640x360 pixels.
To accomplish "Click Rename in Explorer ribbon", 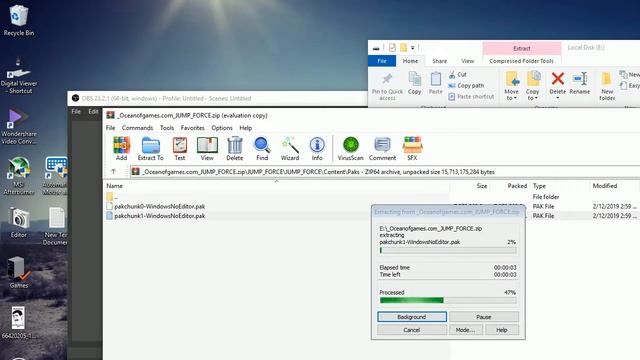I will click(580, 83).
